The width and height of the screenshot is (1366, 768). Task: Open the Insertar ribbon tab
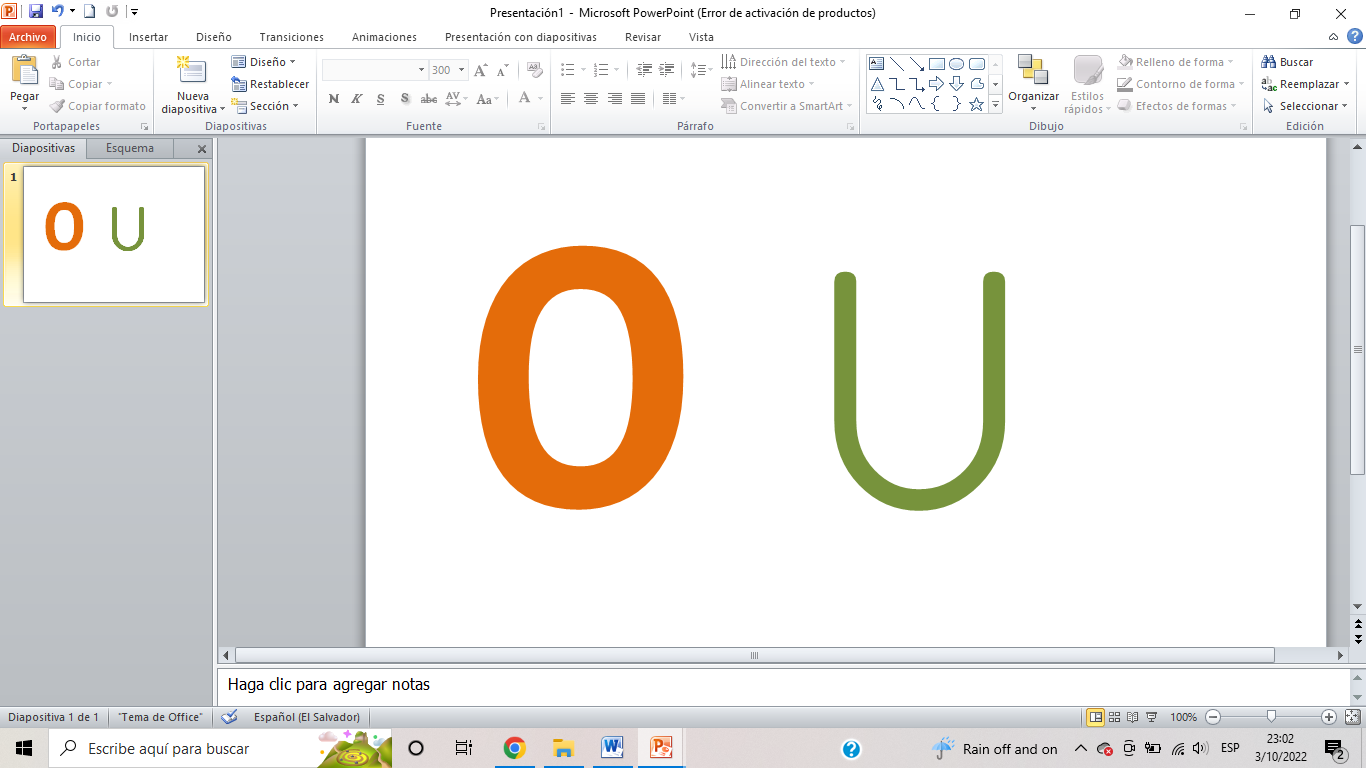coord(148,37)
